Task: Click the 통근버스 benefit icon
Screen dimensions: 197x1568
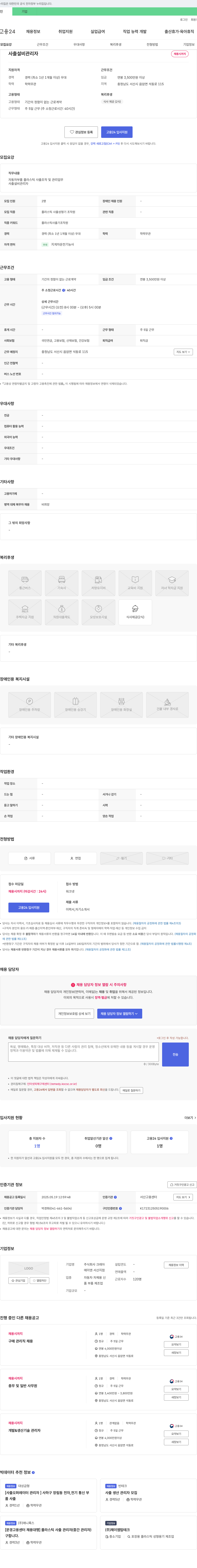Action: 25,583
